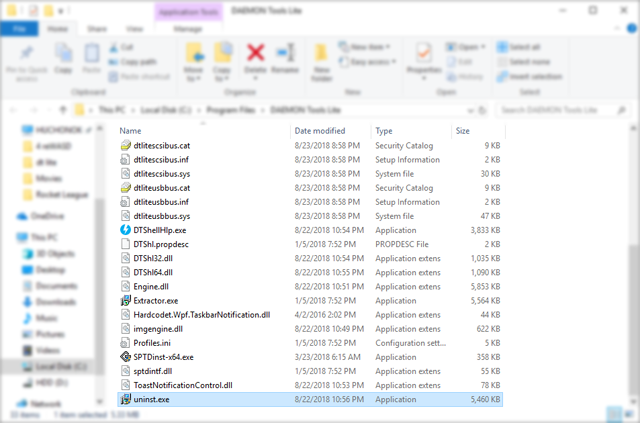The height and width of the screenshot is (423, 640).
Task: Click Program Files in the address breadcrumb
Action: [231, 110]
